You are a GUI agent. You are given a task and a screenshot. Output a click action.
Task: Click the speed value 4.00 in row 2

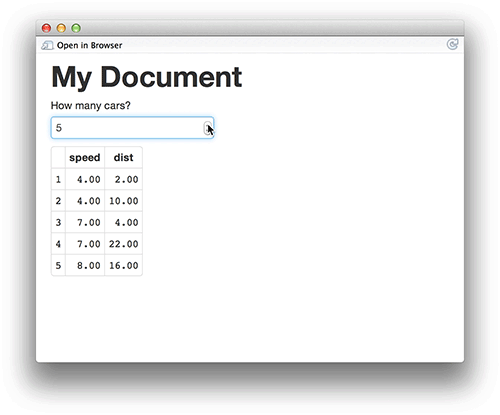[89, 201]
